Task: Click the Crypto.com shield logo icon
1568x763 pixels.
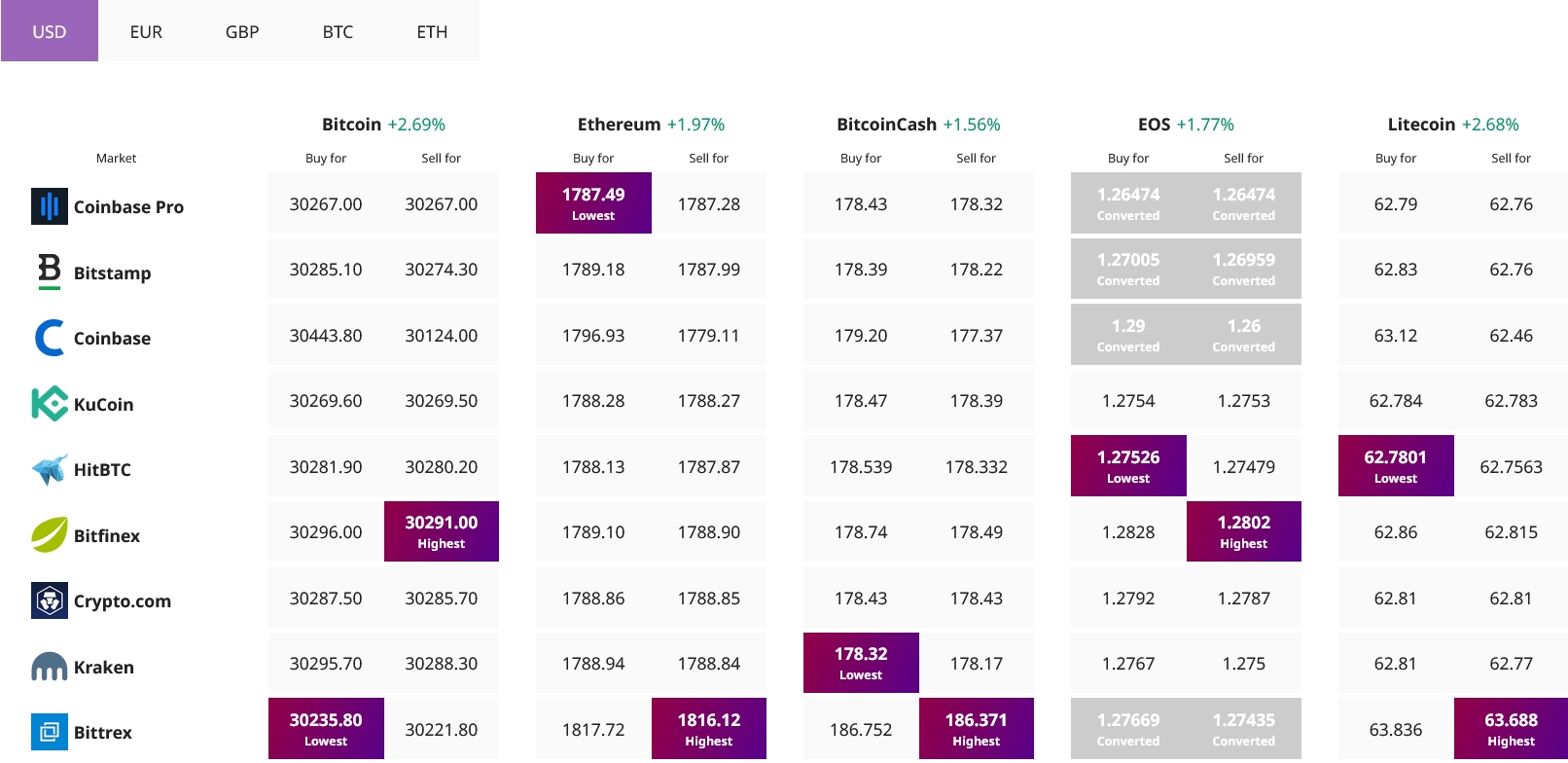Action: point(50,600)
